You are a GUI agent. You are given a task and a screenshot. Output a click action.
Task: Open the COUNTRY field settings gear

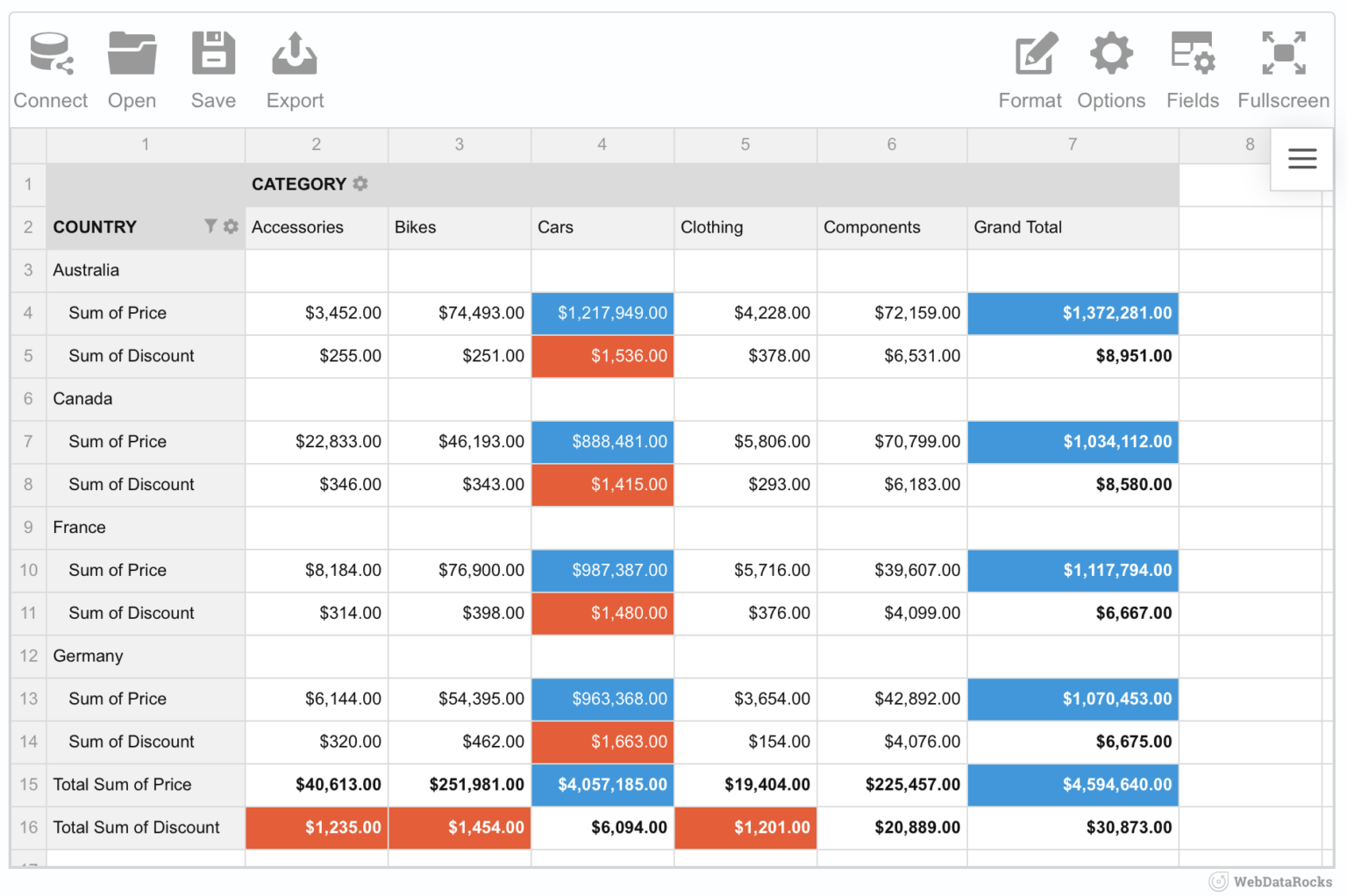click(231, 226)
